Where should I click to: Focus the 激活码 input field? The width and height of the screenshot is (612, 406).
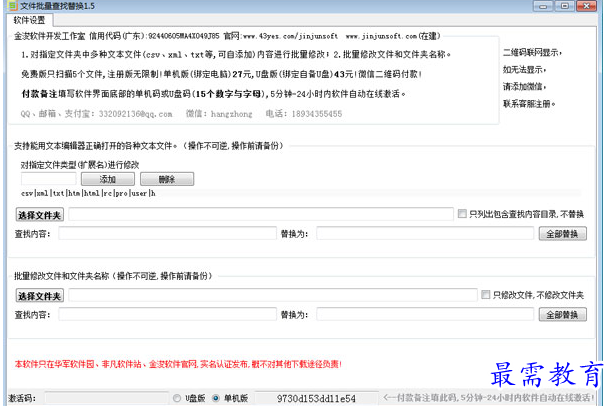[x=106, y=398]
